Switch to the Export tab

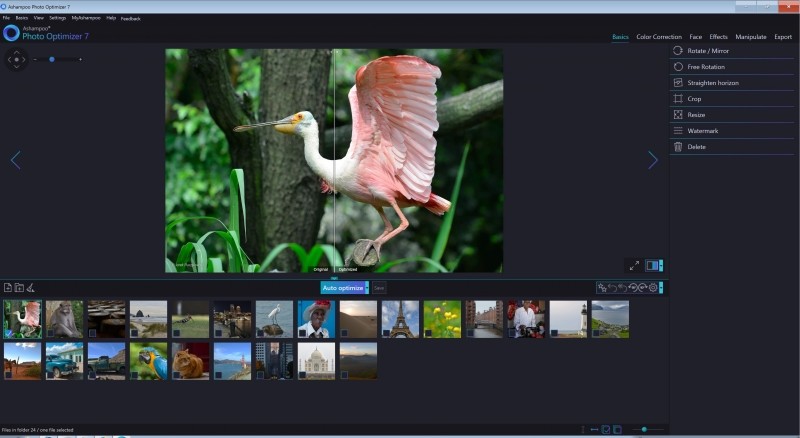click(x=783, y=37)
